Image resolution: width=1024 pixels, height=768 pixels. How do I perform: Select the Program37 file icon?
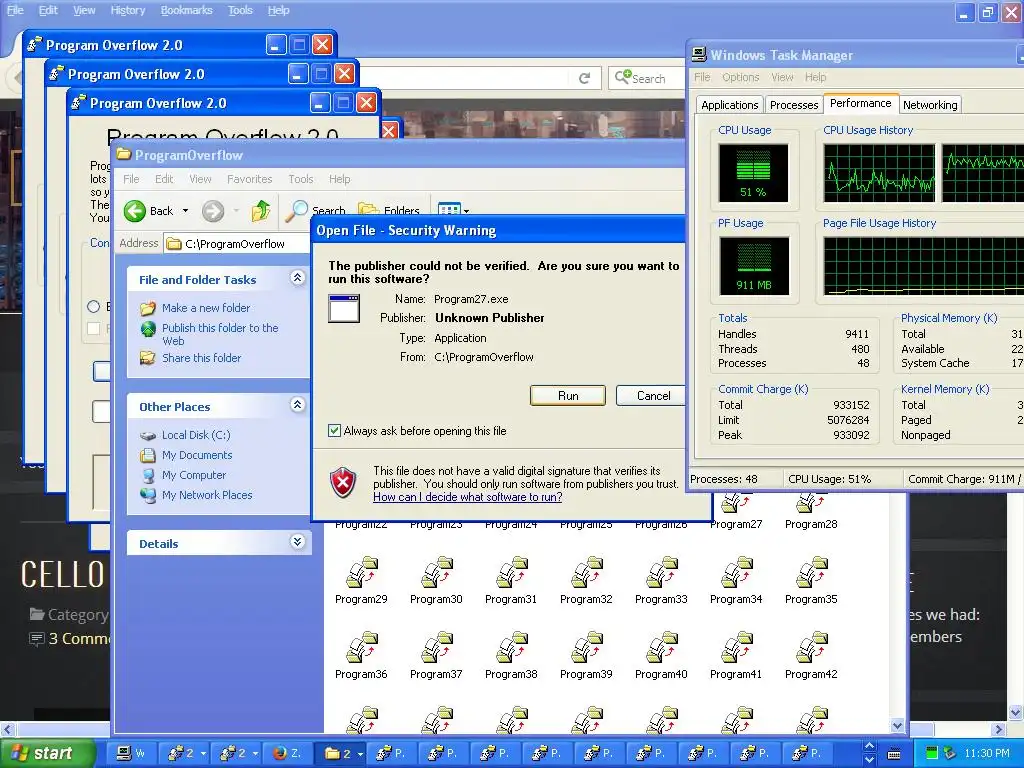pyautogui.click(x=436, y=648)
